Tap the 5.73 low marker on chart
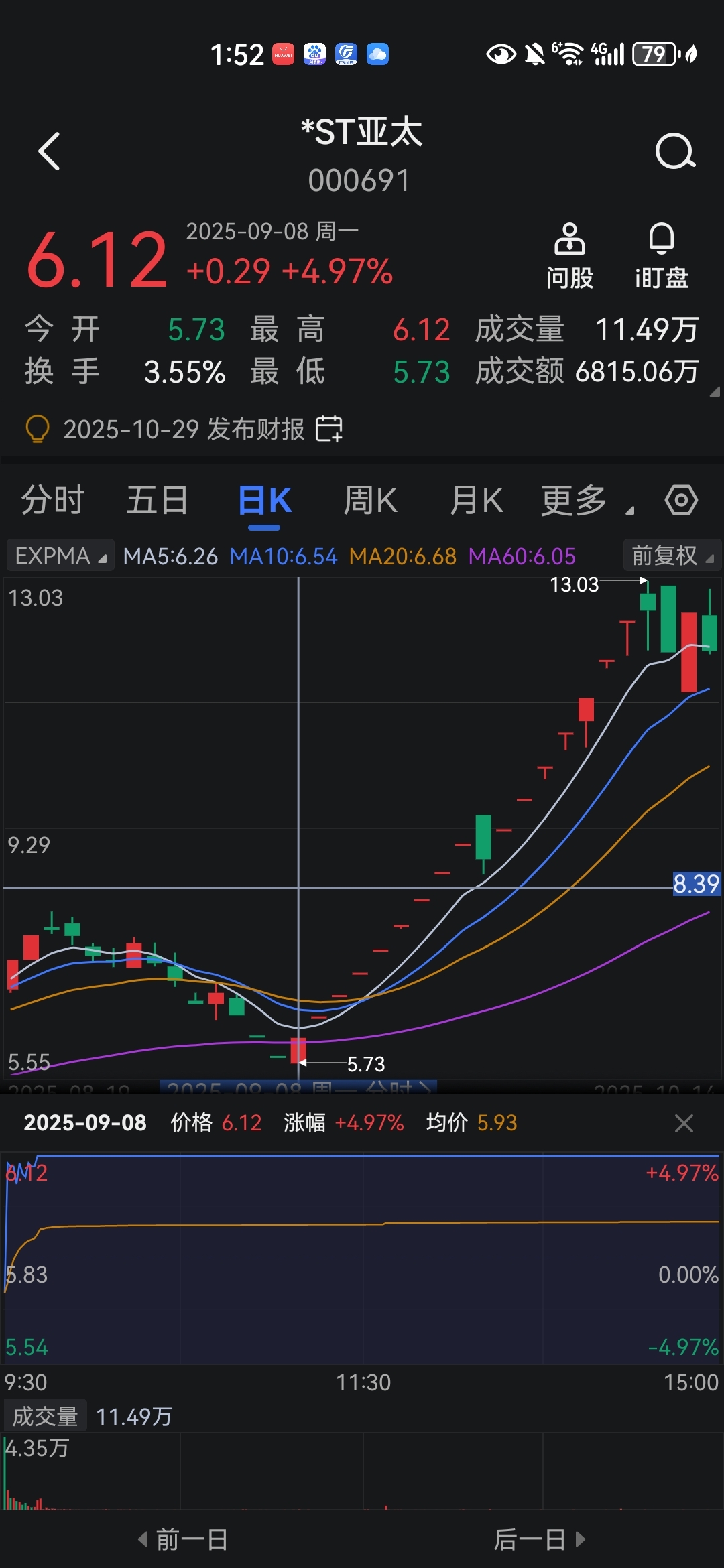 tap(366, 1064)
